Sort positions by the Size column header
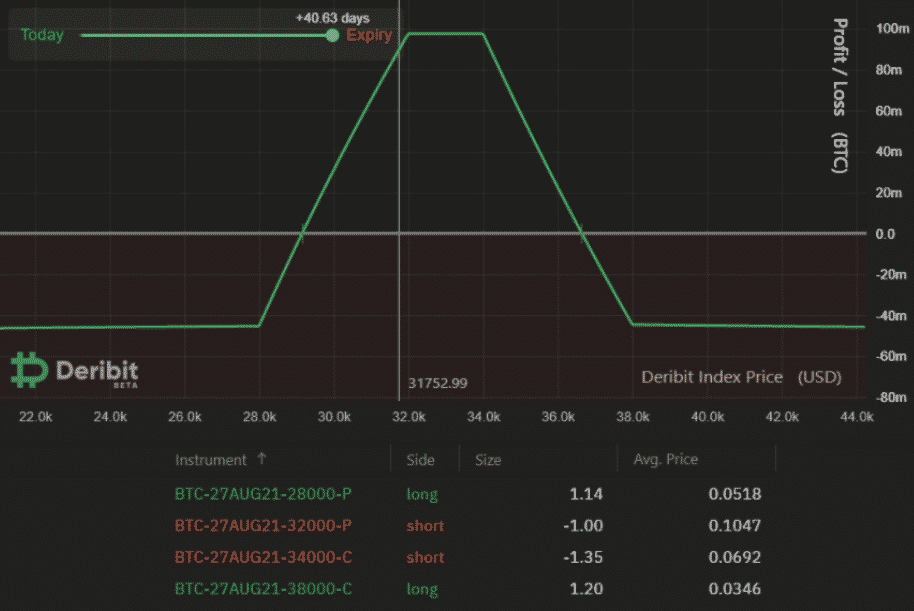This screenshot has height=611, width=914. pos(488,459)
